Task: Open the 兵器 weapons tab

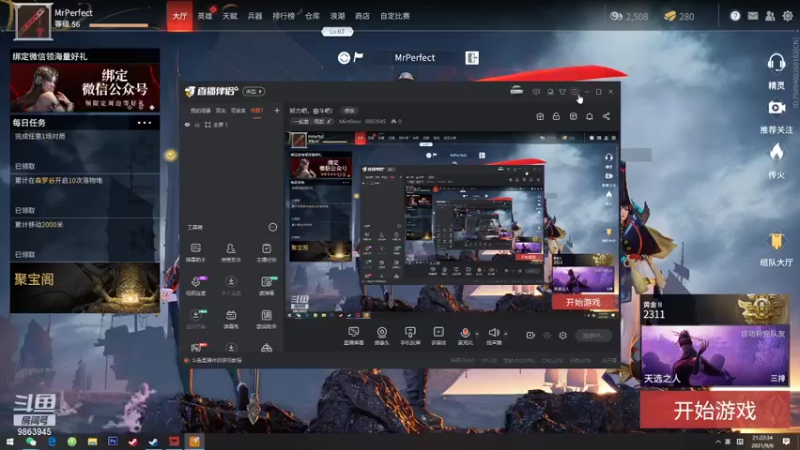Action: click(255, 16)
